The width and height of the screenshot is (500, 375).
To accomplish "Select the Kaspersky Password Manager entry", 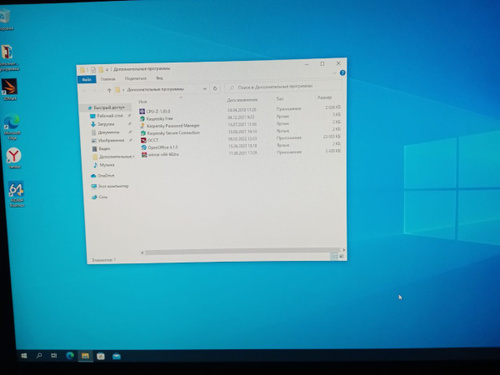I will [170, 126].
